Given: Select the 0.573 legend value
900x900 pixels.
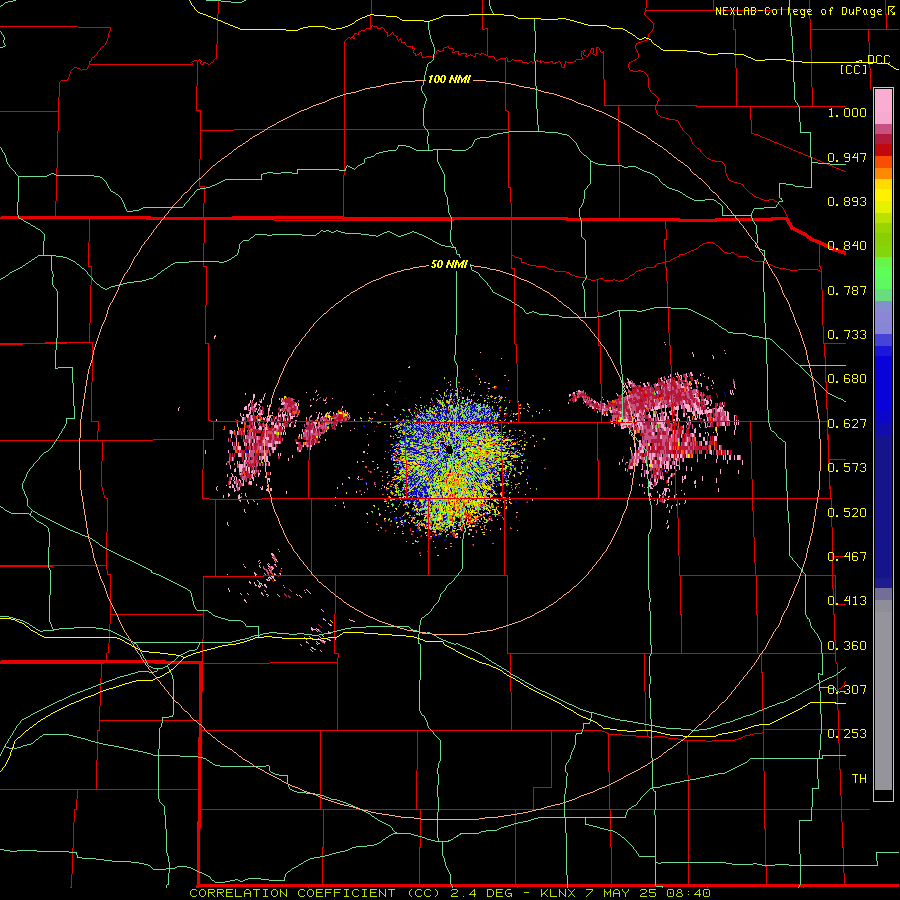Looking at the screenshot, I should pyautogui.click(x=847, y=468).
